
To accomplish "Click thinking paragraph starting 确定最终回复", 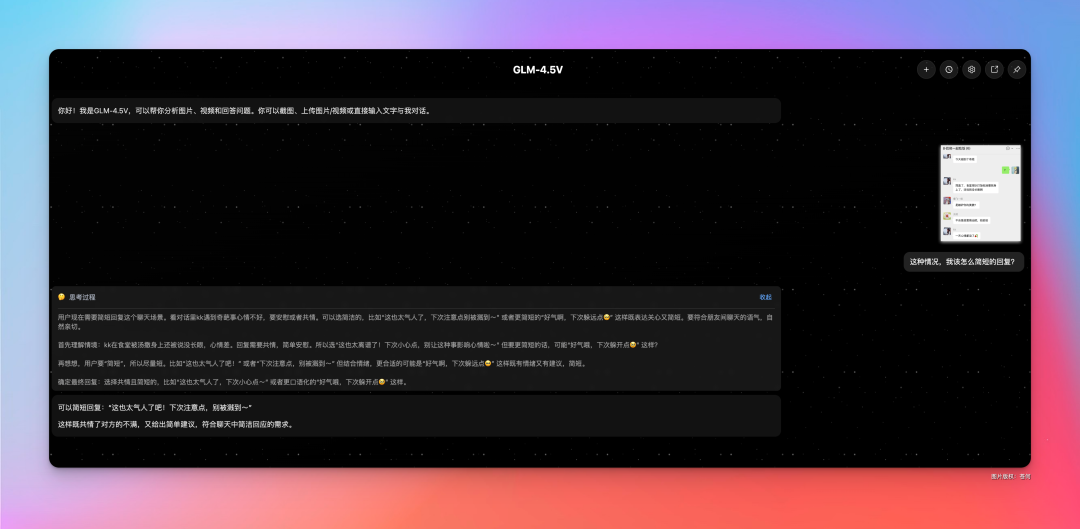I will point(233,382).
